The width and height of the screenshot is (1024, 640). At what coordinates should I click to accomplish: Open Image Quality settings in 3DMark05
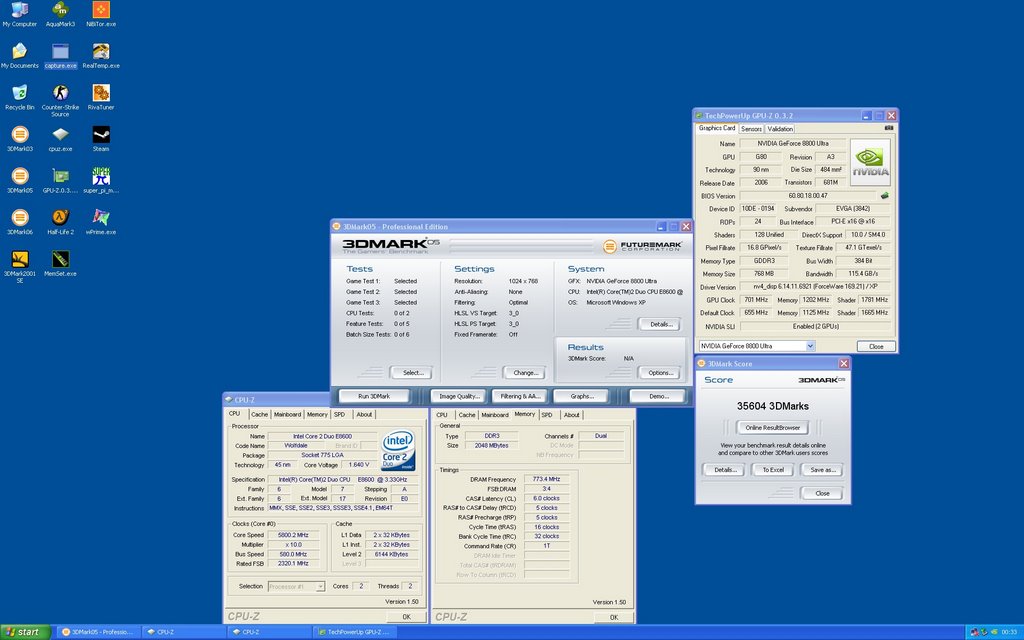point(459,396)
